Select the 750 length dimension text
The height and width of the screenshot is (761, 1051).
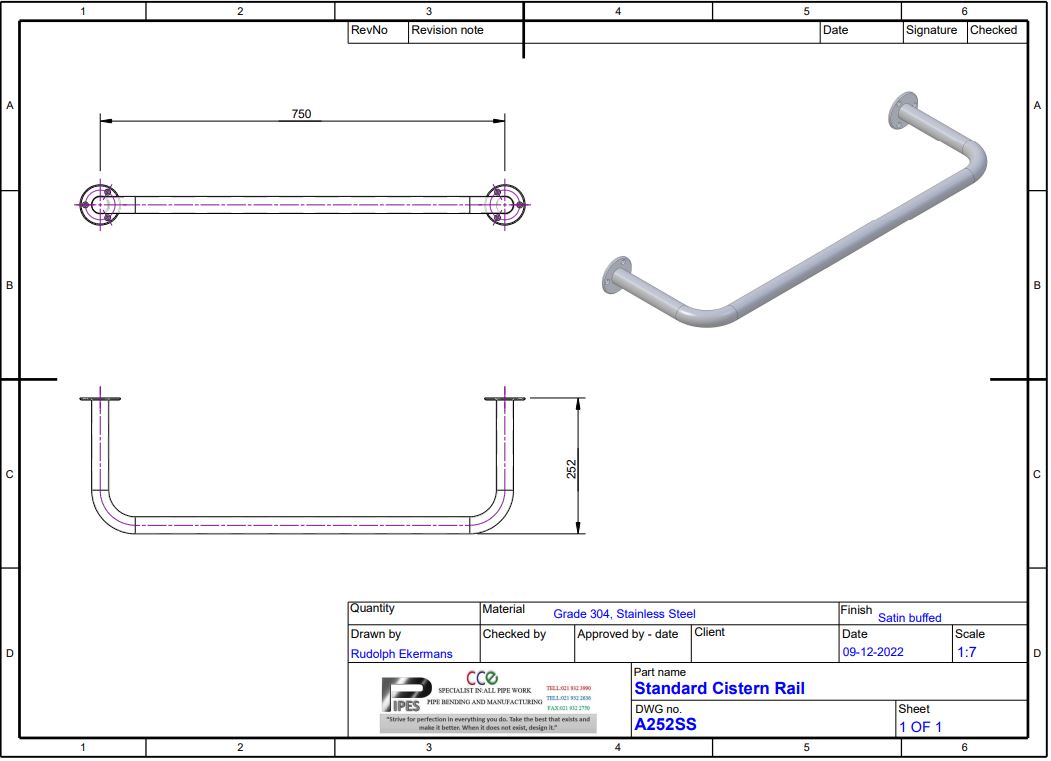pyautogui.click(x=301, y=114)
